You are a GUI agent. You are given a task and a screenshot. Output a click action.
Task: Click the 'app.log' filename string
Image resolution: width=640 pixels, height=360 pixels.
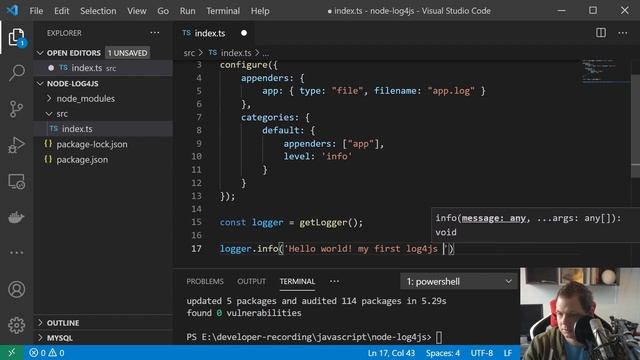point(451,91)
